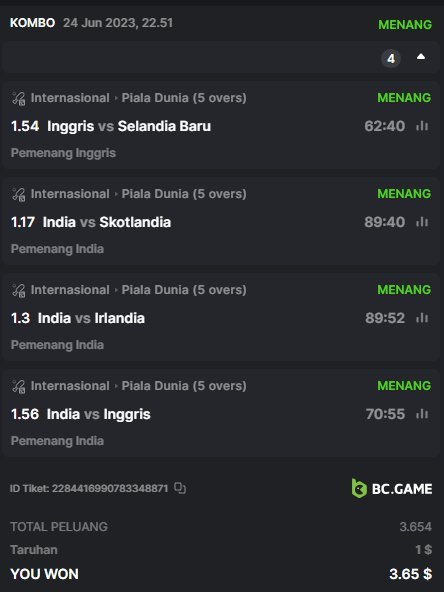444x592 pixels.
Task: Open the India vs Skotlandia match
Action: (x=106, y=222)
